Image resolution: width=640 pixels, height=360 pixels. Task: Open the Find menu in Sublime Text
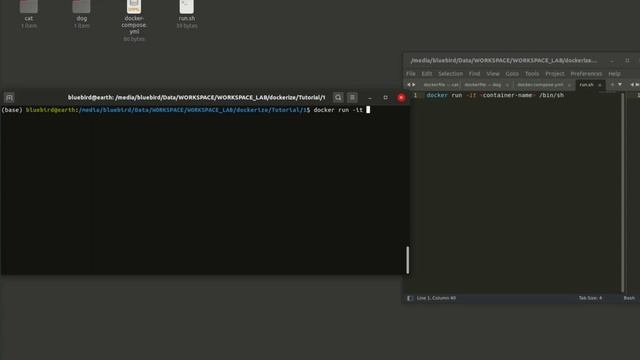coord(474,74)
